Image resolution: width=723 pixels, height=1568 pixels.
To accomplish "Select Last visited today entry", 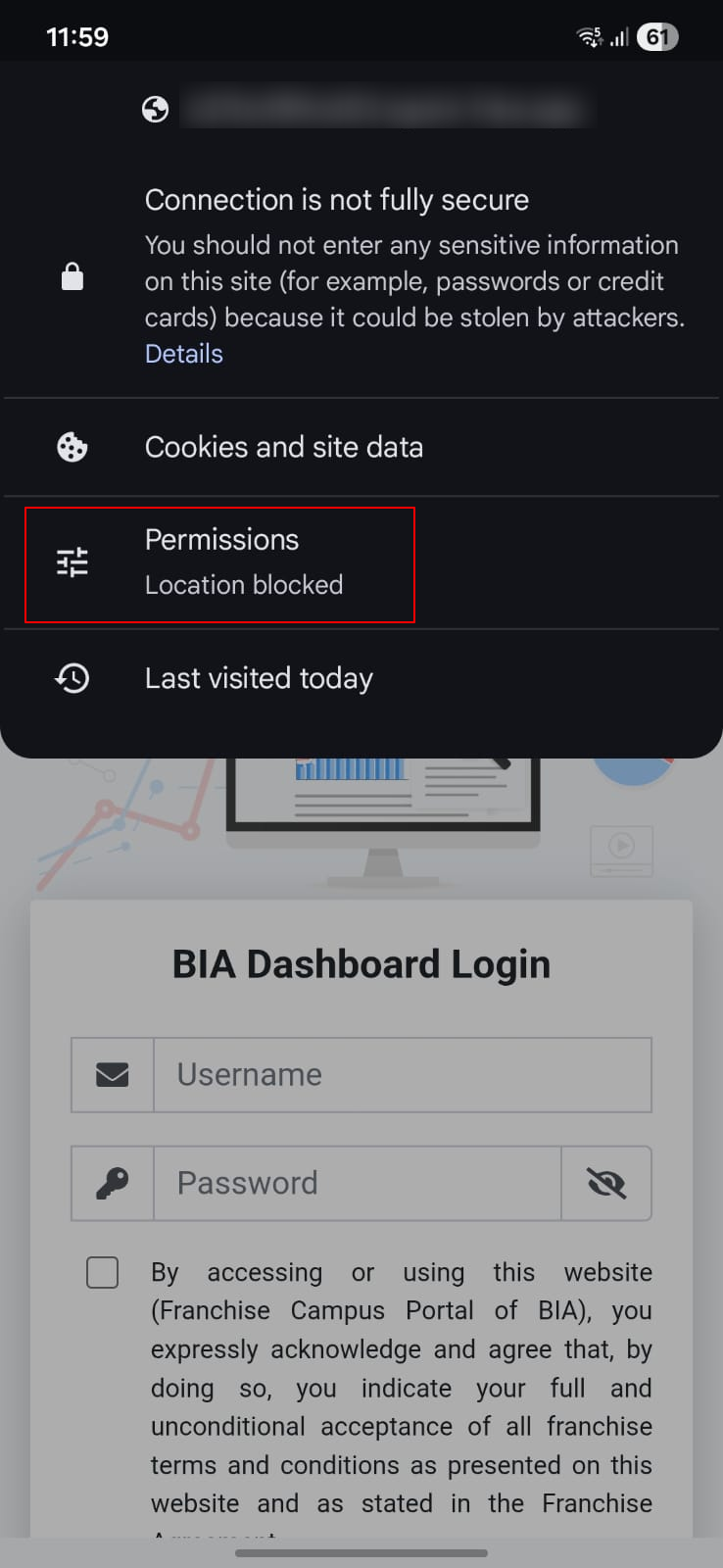I will click(259, 678).
